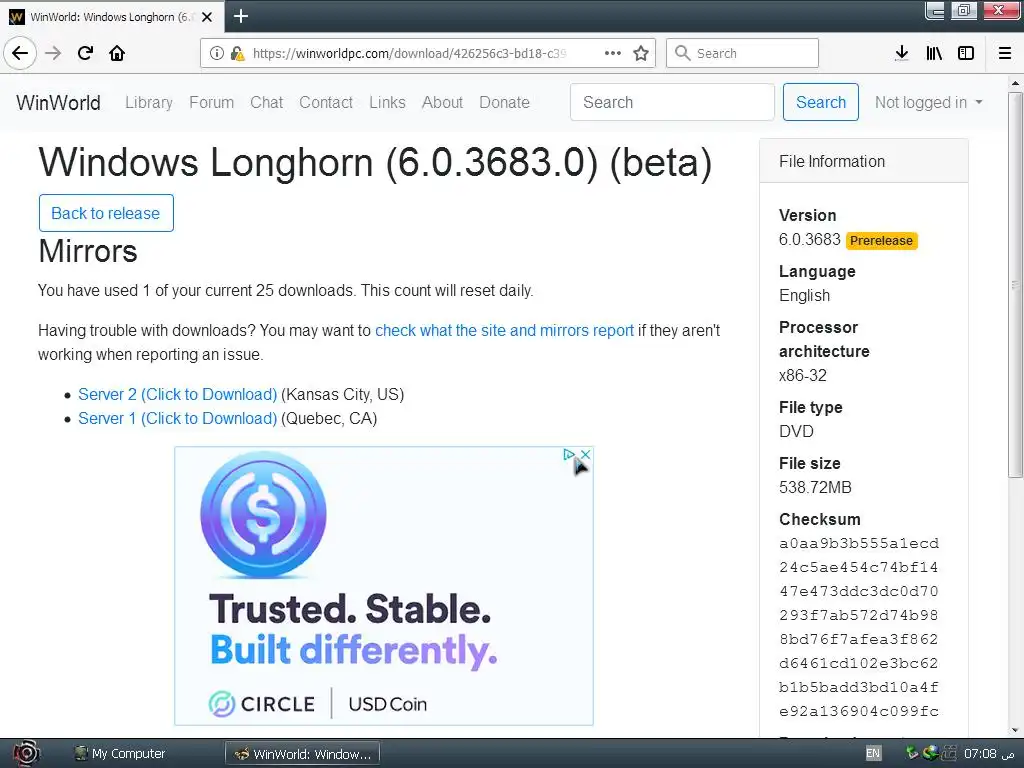The image size is (1024, 768).
Task: Open check what the site and mirrors report link
Action: coord(504,330)
